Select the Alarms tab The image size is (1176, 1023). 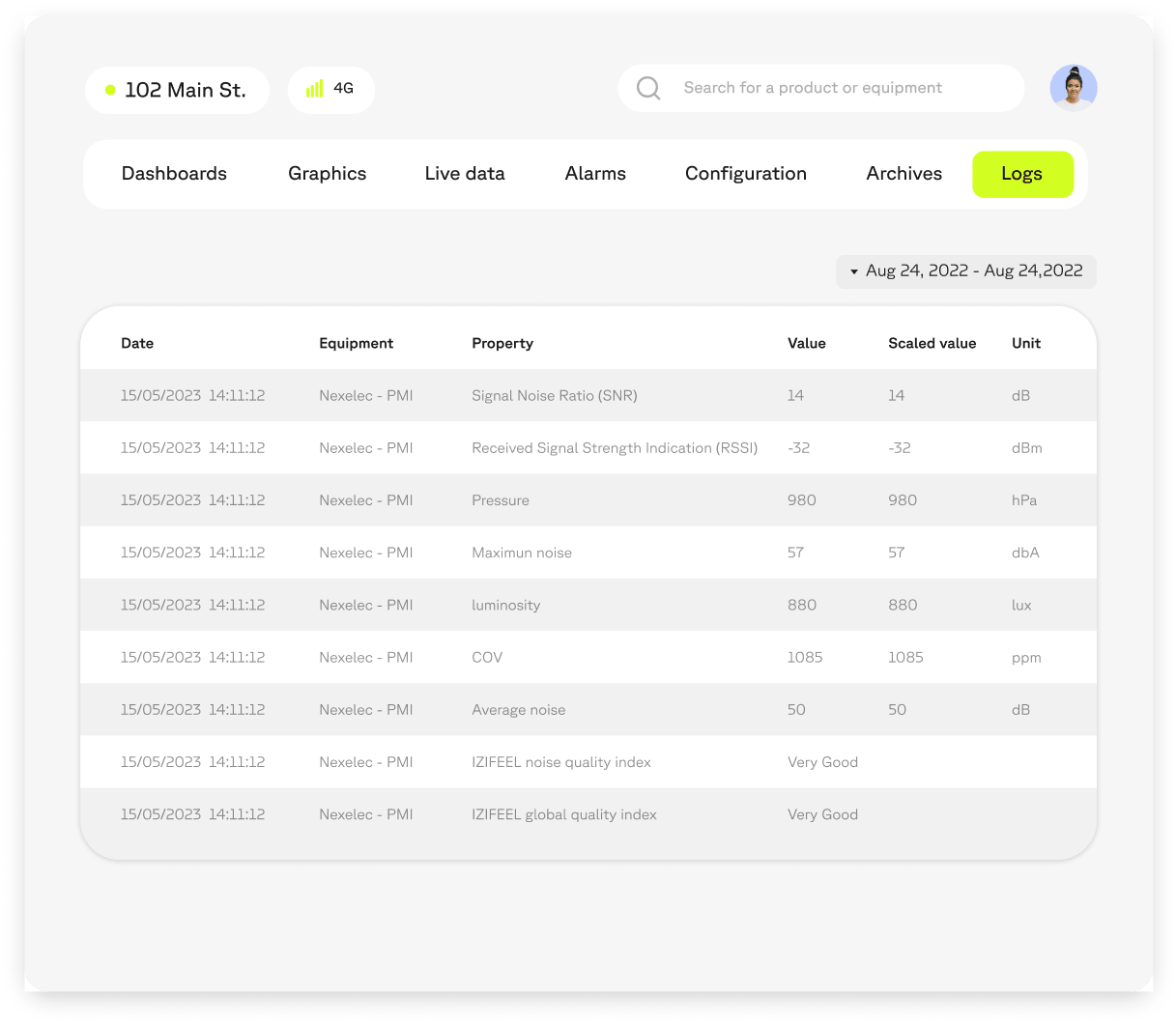[595, 174]
